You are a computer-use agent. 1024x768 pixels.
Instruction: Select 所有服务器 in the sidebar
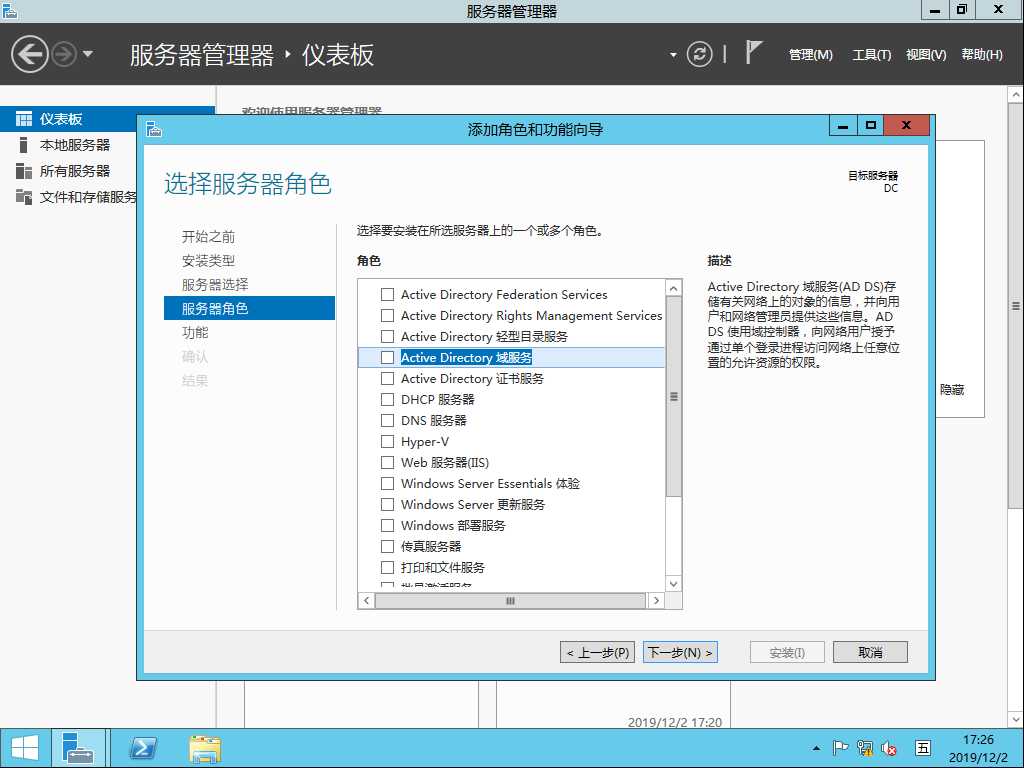(75, 171)
